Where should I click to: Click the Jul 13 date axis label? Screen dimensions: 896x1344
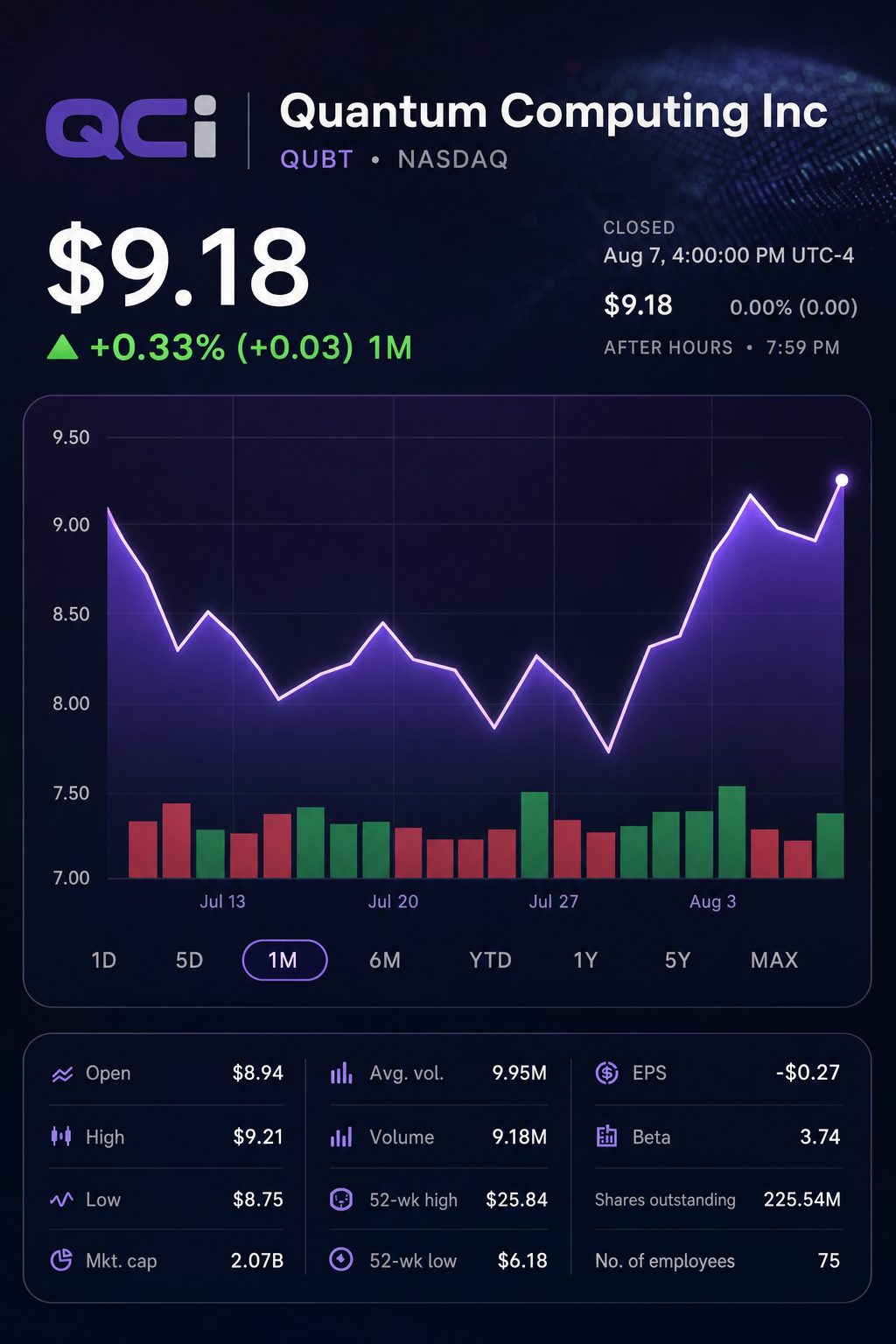[222, 901]
